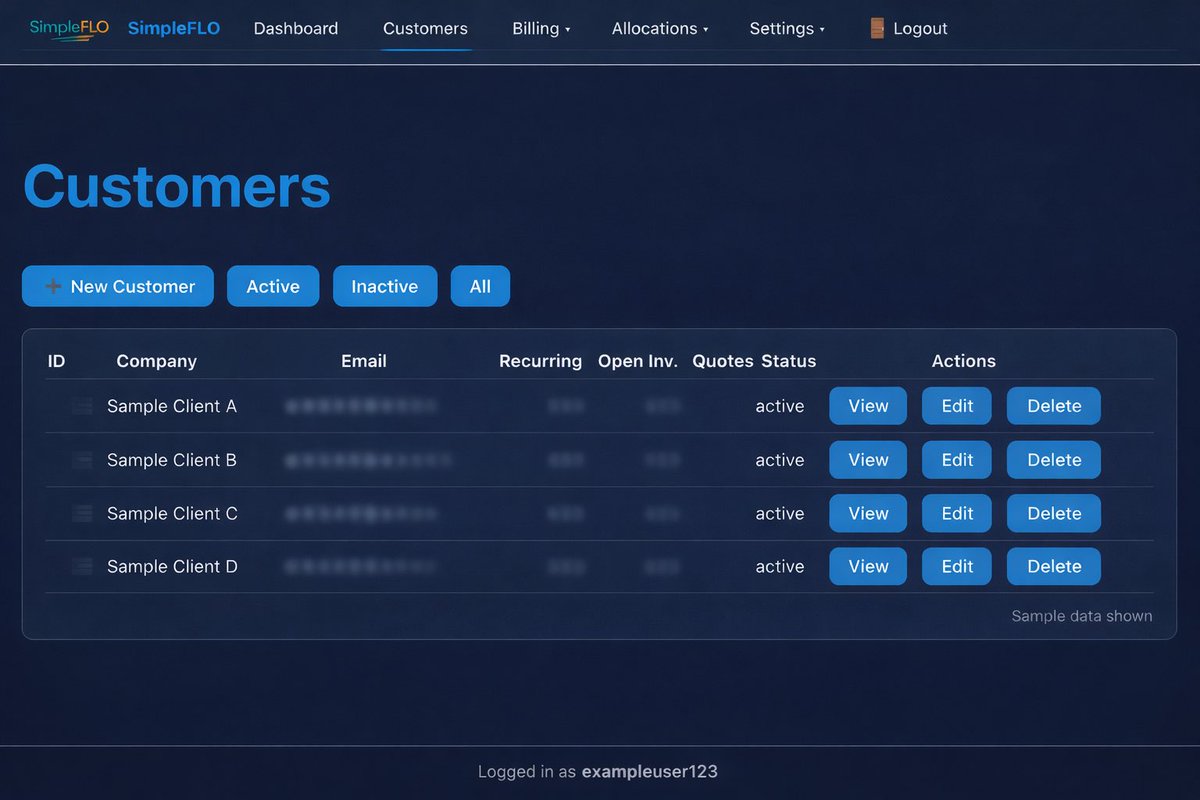This screenshot has height=800, width=1200.
Task: Edit Sample Client D
Action: pyautogui.click(x=957, y=566)
